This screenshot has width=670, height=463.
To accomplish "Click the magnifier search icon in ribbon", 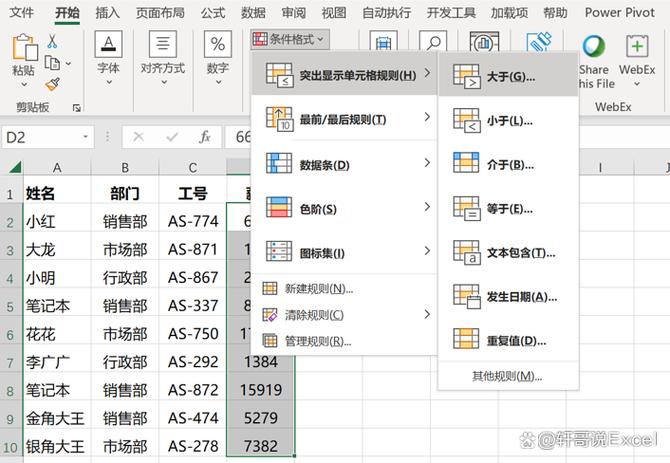I will 433,42.
